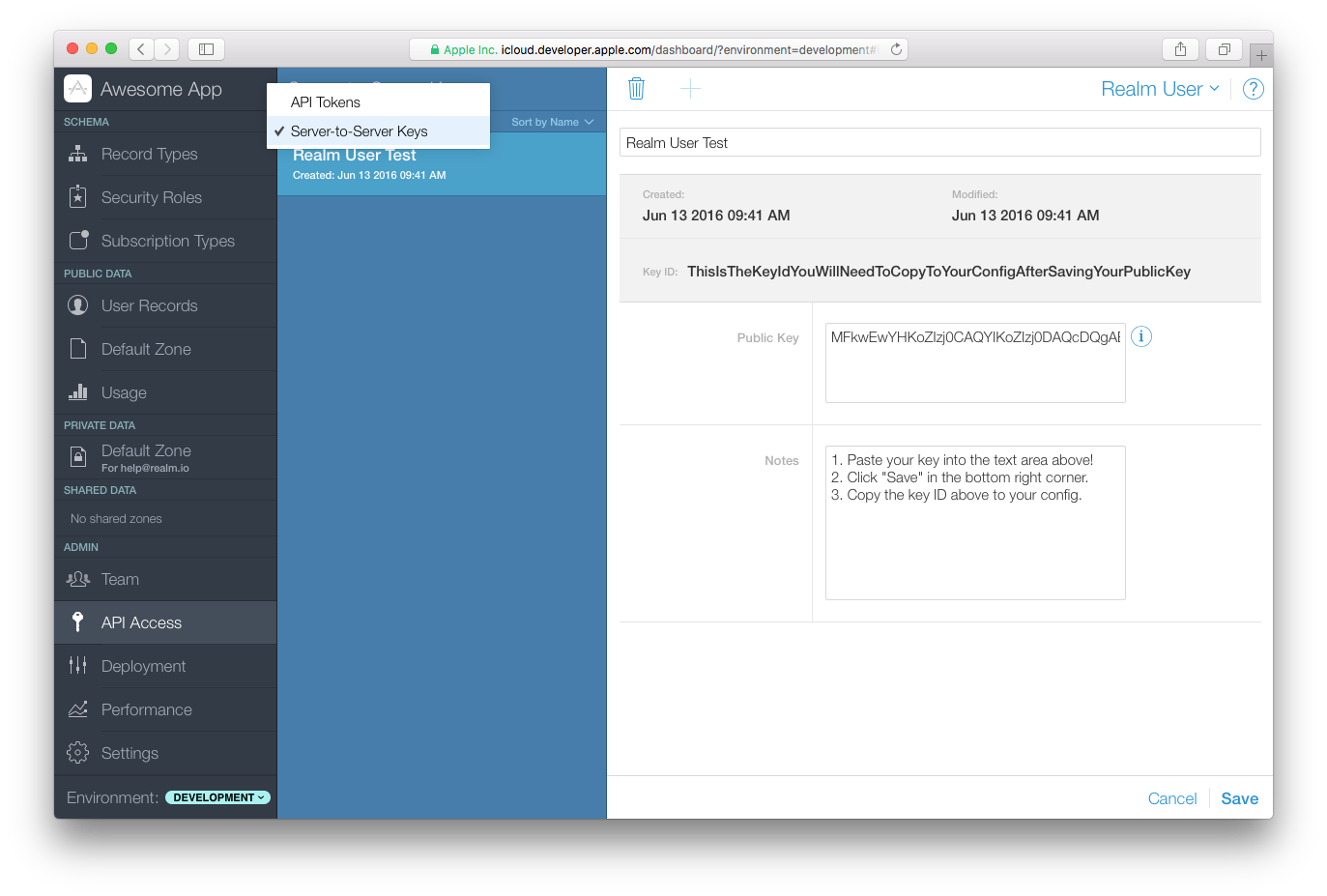Toggle the Safari sidebar button

[x=206, y=49]
